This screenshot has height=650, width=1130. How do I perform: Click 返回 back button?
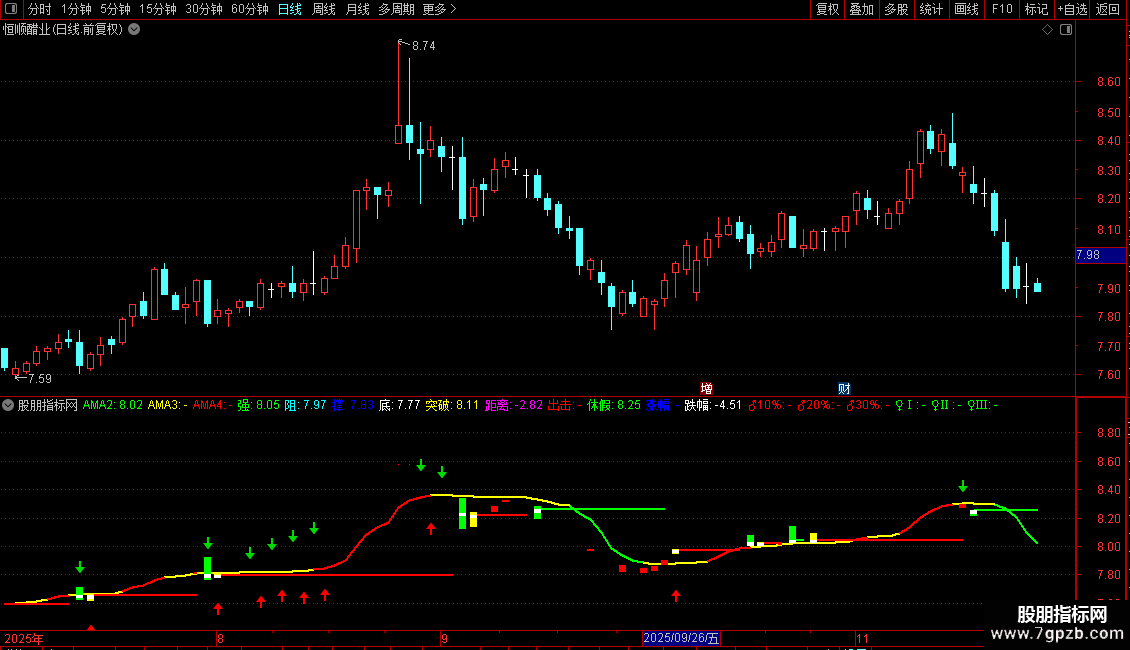[1108, 9]
